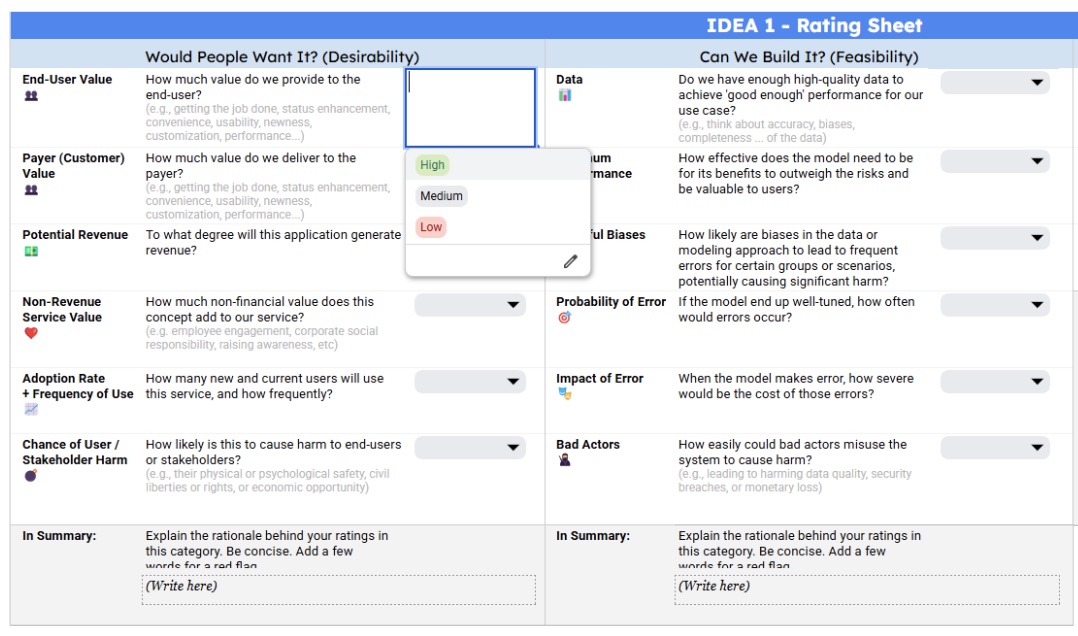Click the people icon under End-User Value

(x=31, y=96)
